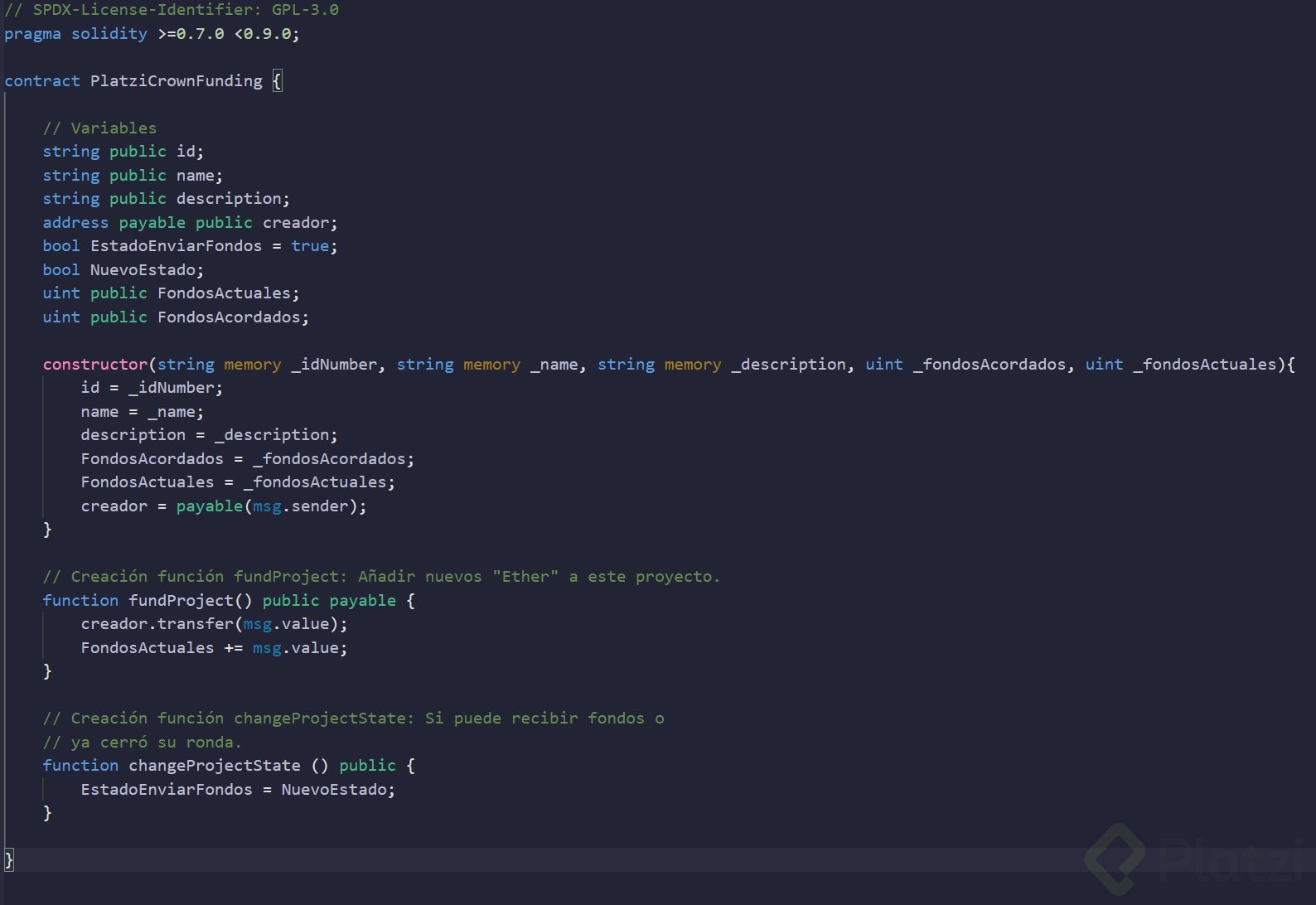The image size is (1316, 905).
Task: Click the 'constructor' keyword
Action: 94,365
